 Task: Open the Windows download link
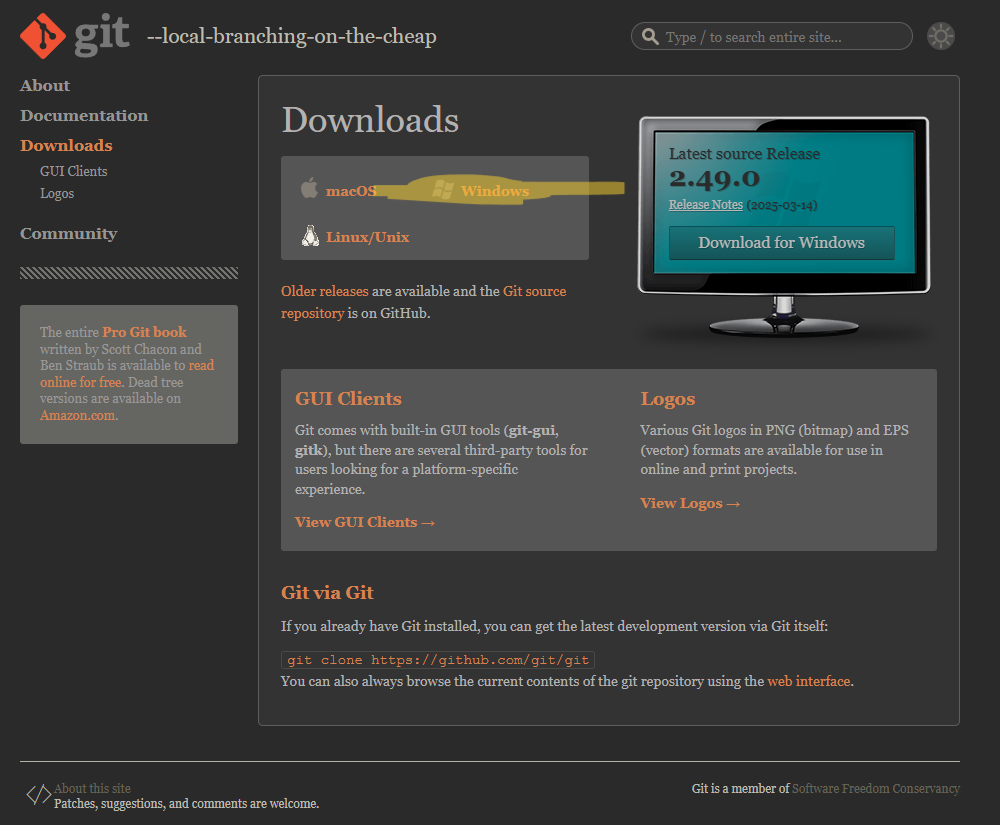click(x=495, y=191)
